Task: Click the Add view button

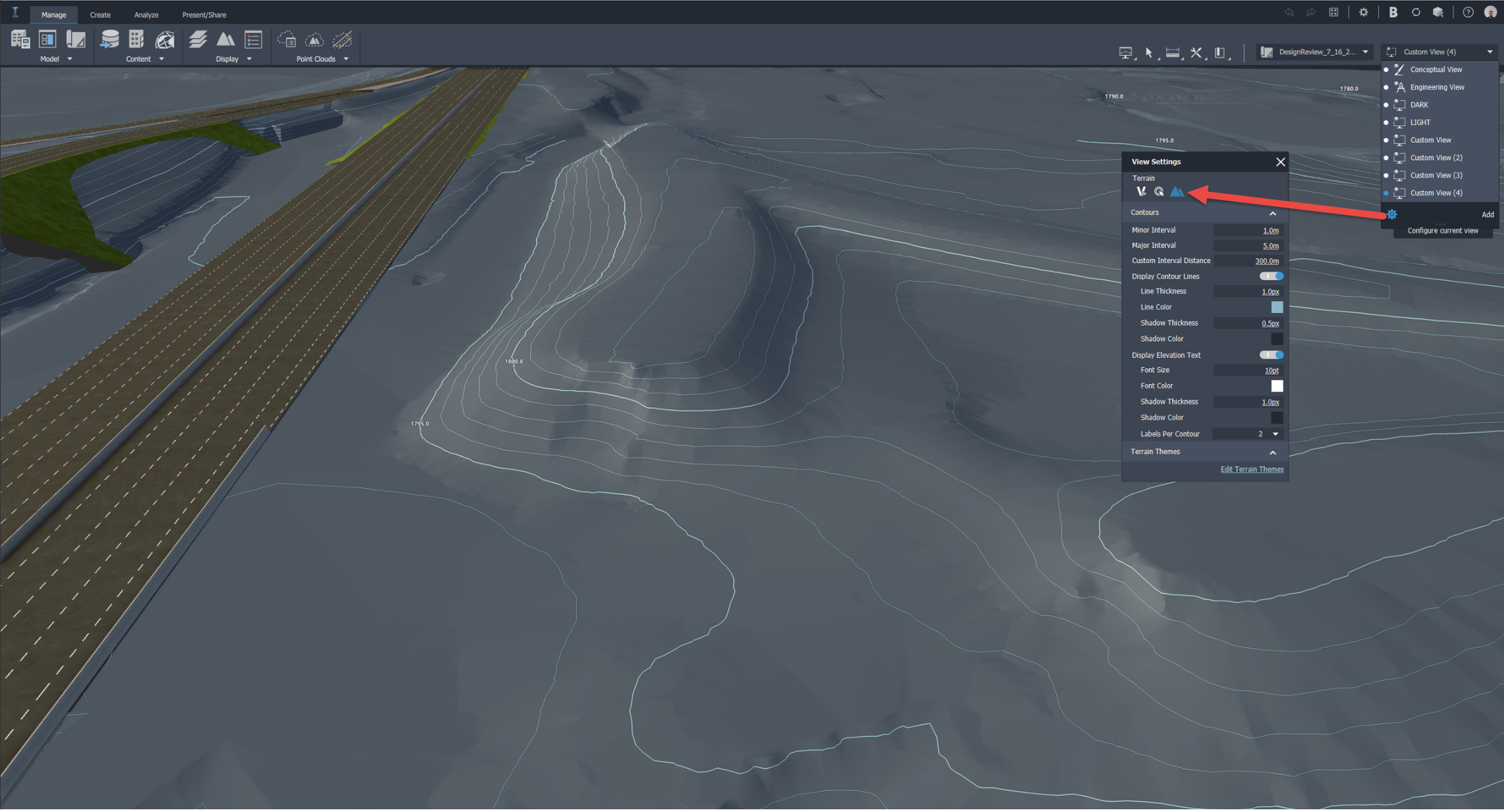Action: (1488, 215)
